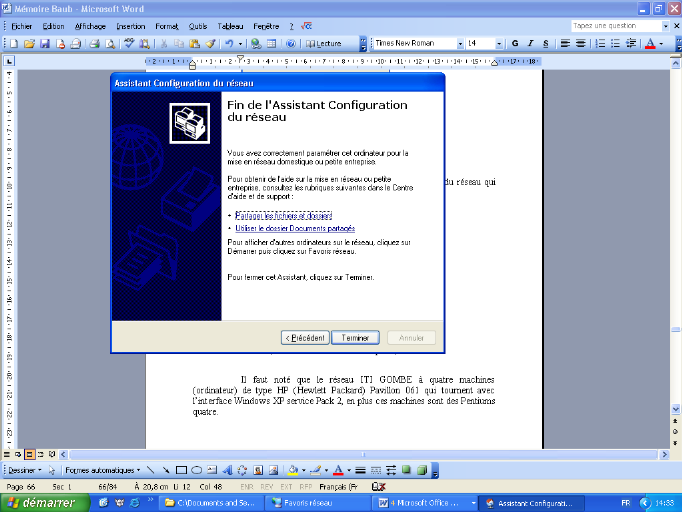Toggle Underline (S) formatting

pos(545,44)
